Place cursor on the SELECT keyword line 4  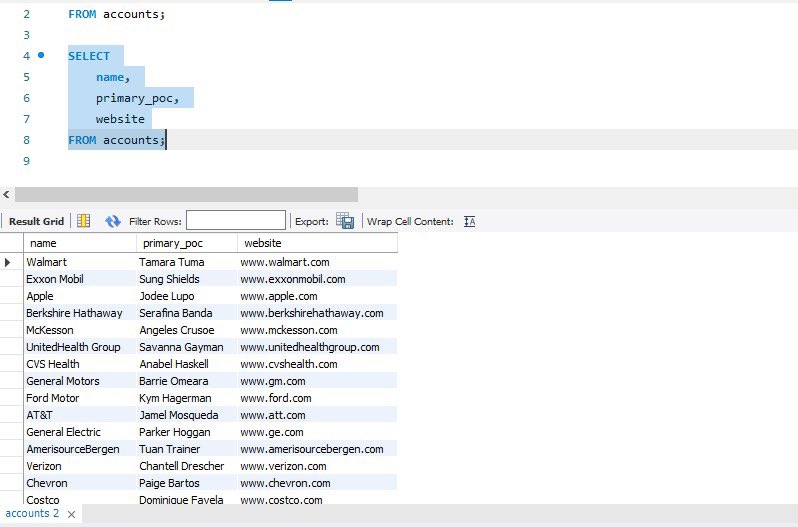[x=89, y=56]
